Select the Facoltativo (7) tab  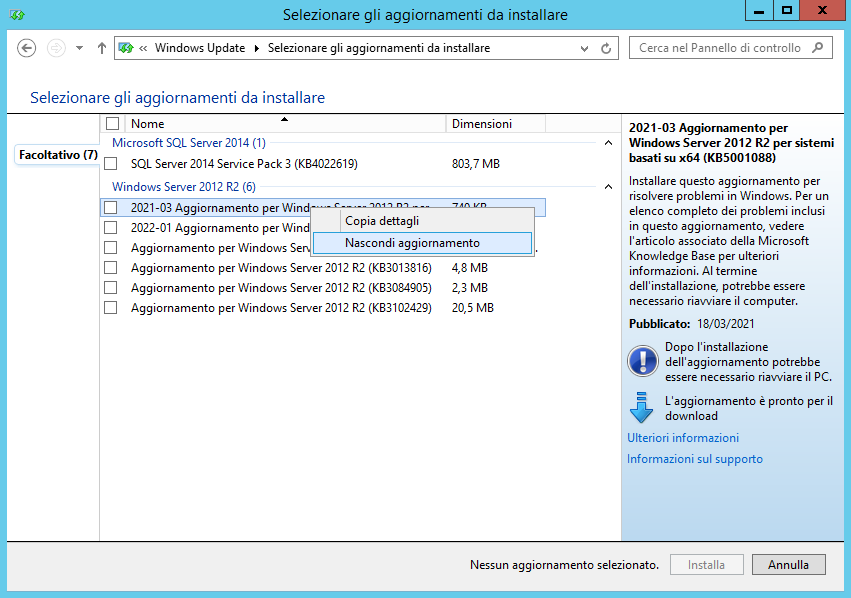58,155
